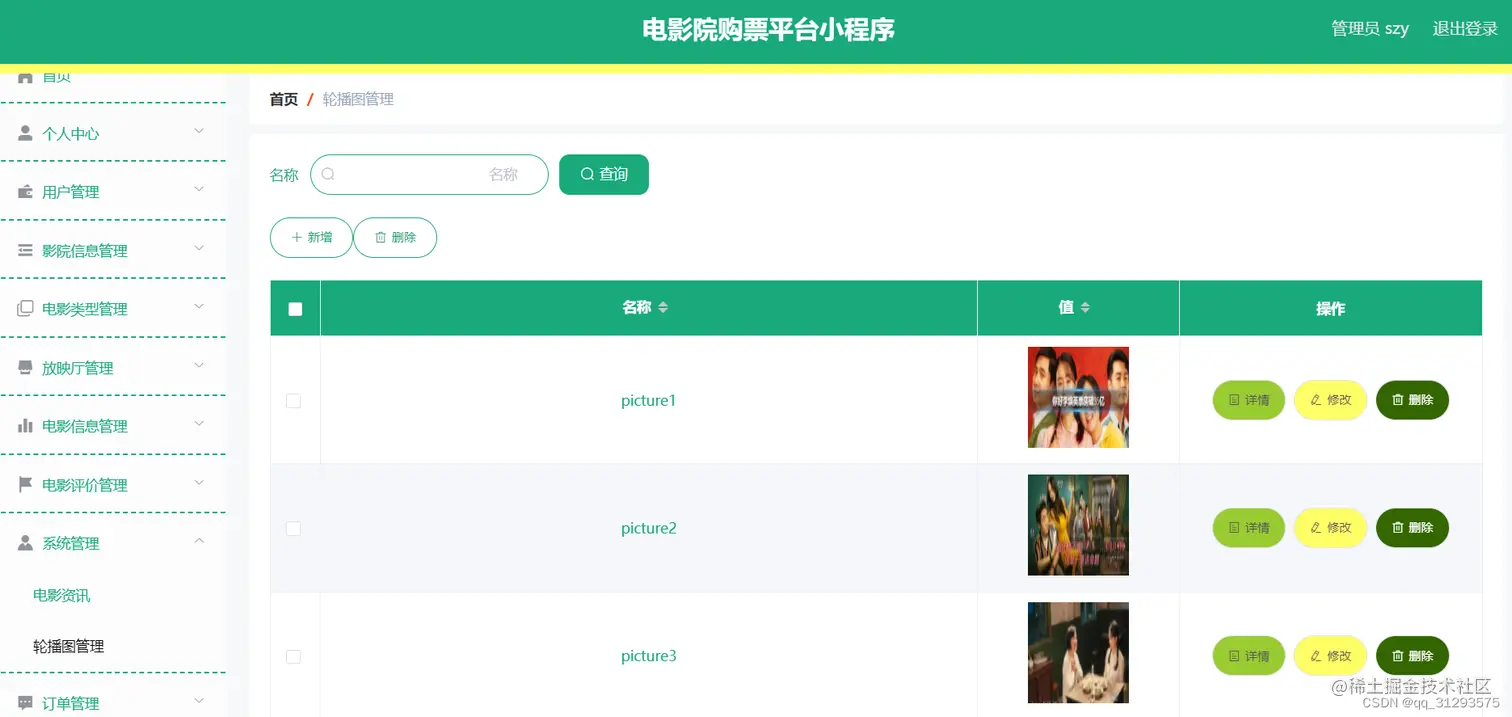This screenshot has width=1512, height=717.
Task: Click the user icon beside 系统管理
Action: click(25, 542)
